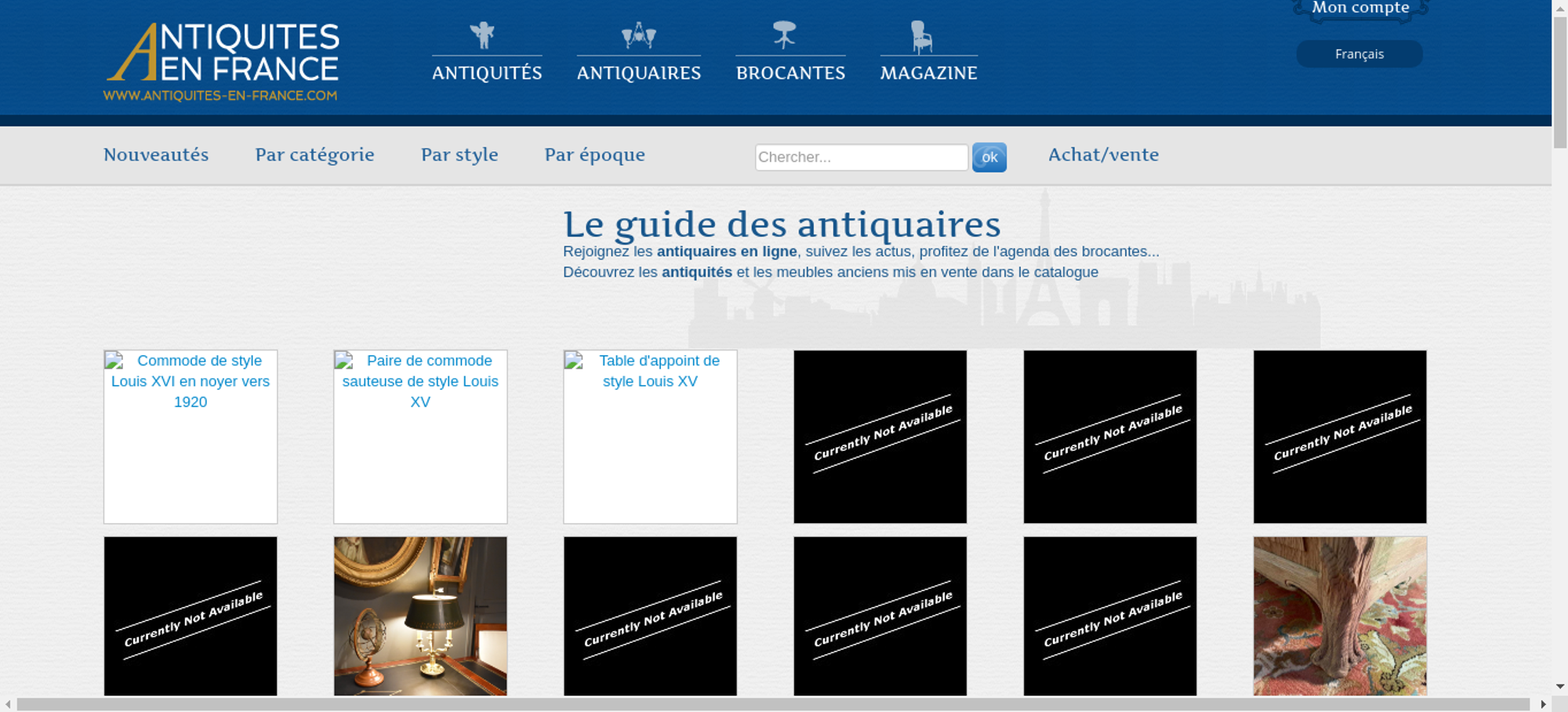Screen dimensions: 1568x712
Task: Open the carved wooden leg photo listing
Action: click(1340, 616)
